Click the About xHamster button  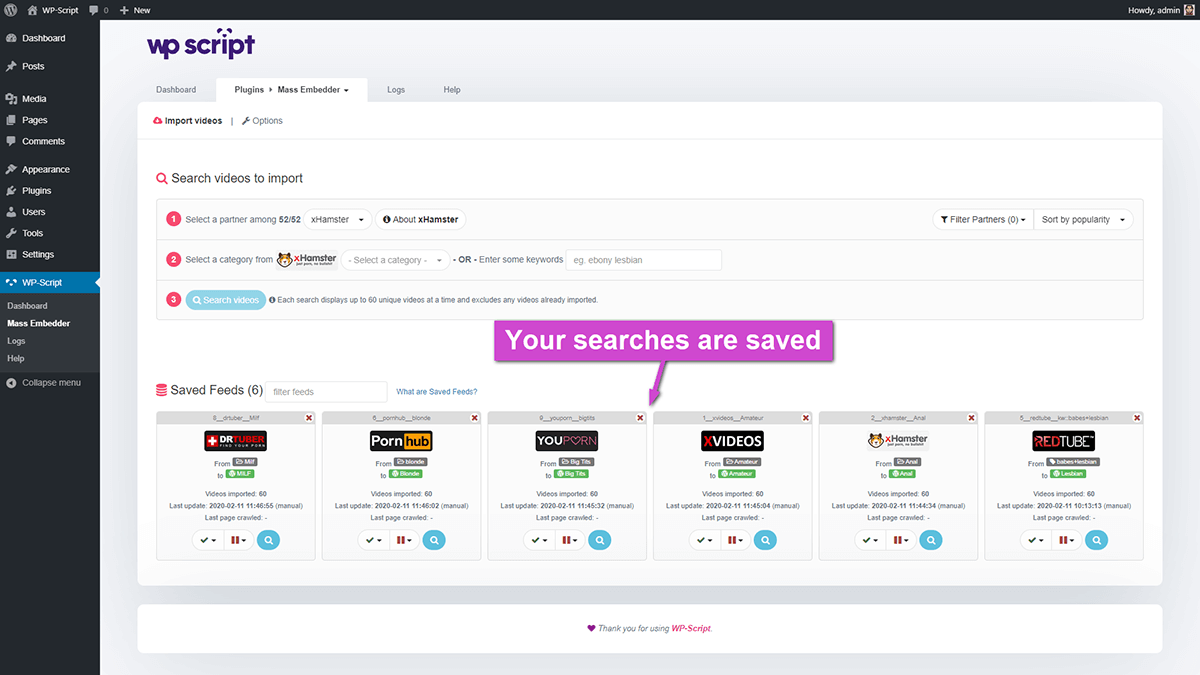(x=420, y=219)
